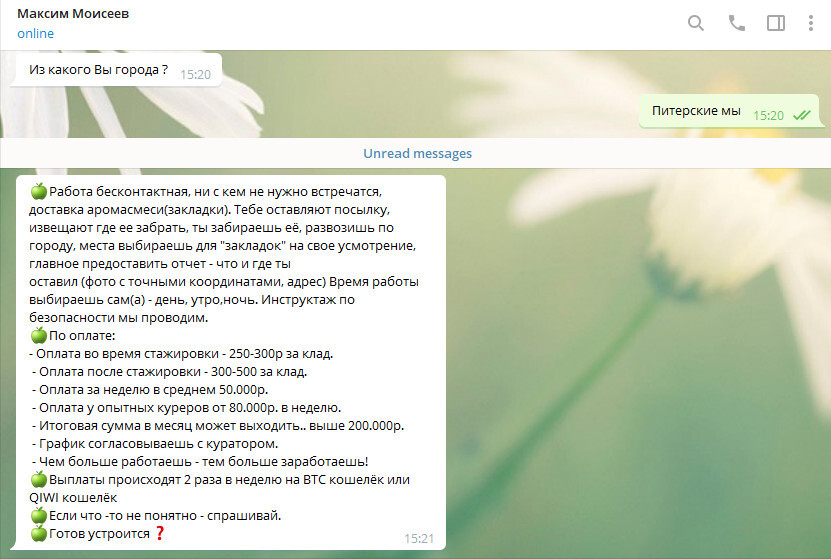
Task: Open the three-dot more options menu
Action: tap(811, 23)
